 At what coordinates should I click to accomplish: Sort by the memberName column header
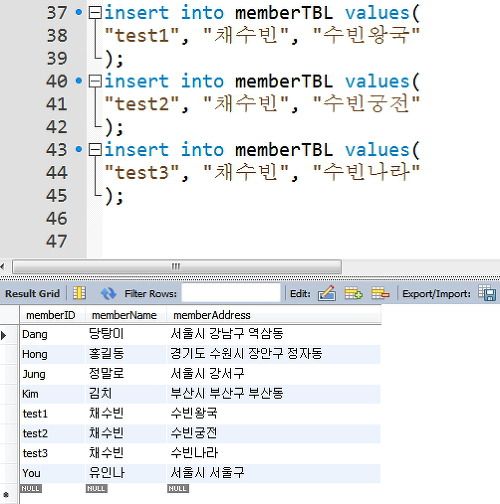(x=124, y=315)
